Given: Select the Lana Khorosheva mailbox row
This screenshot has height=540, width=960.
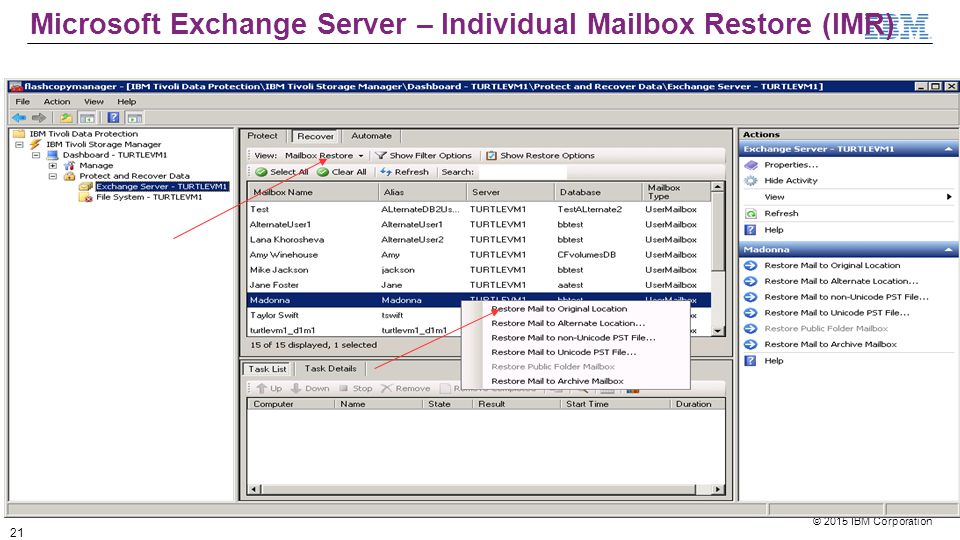Looking at the screenshot, I should [x=479, y=240].
